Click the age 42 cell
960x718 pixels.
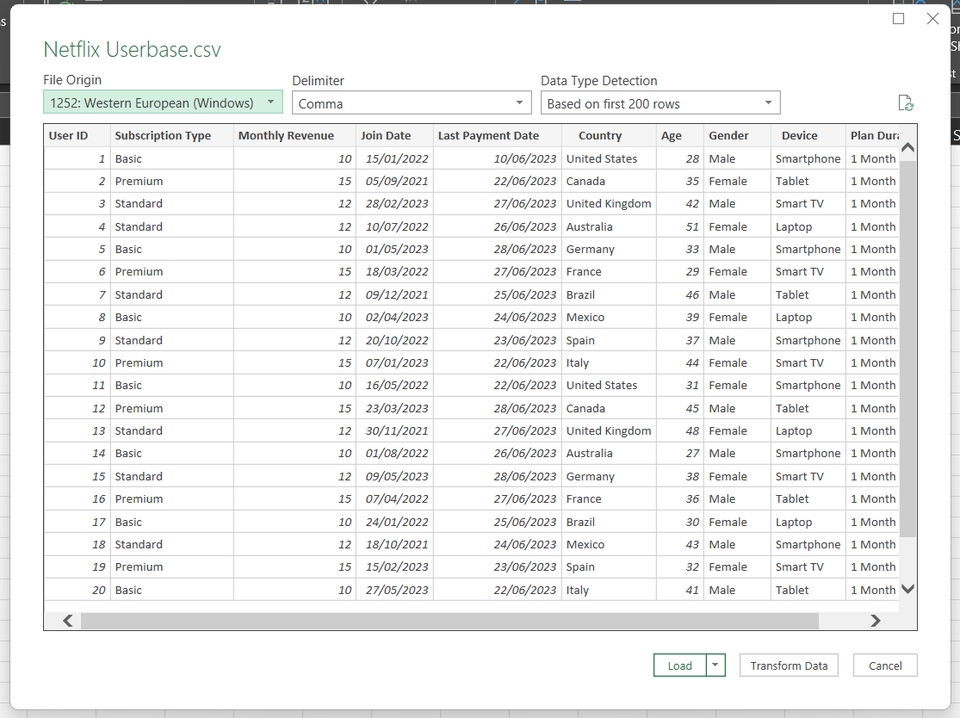pos(680,204)
